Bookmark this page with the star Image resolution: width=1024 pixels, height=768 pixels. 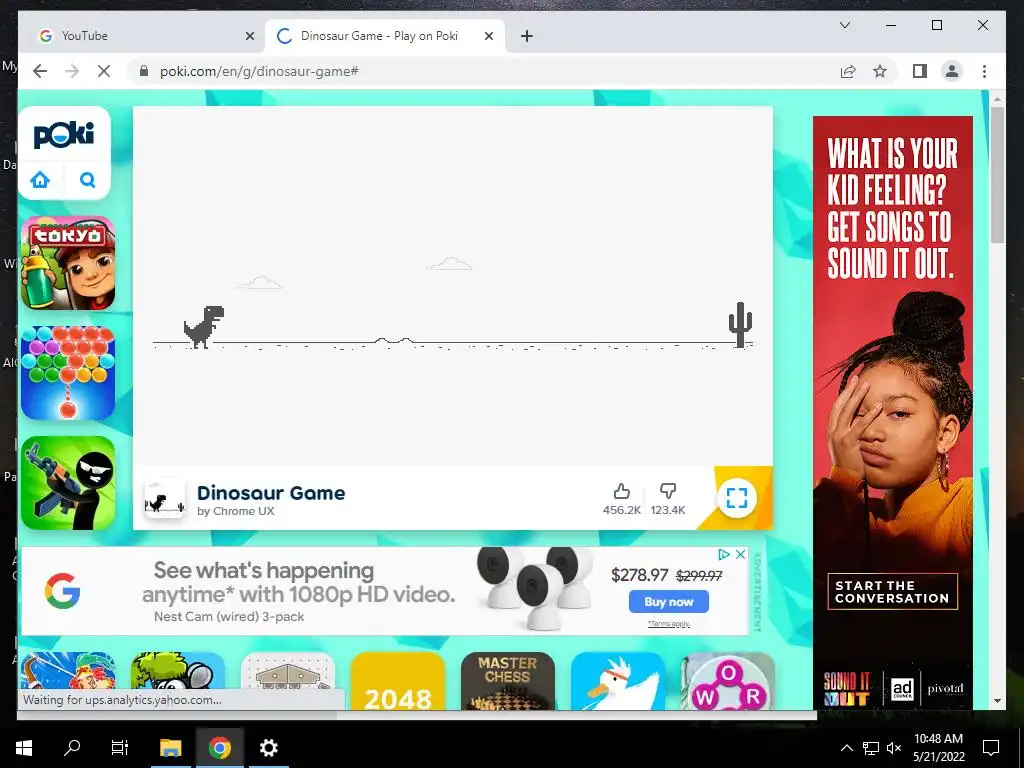tap(880, 71)
